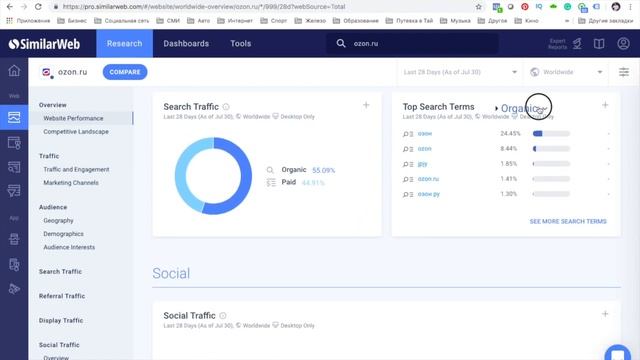Open Social Traffic section in sidebar
This screenshot has width=640, height=360.
(x=59, y=345)
